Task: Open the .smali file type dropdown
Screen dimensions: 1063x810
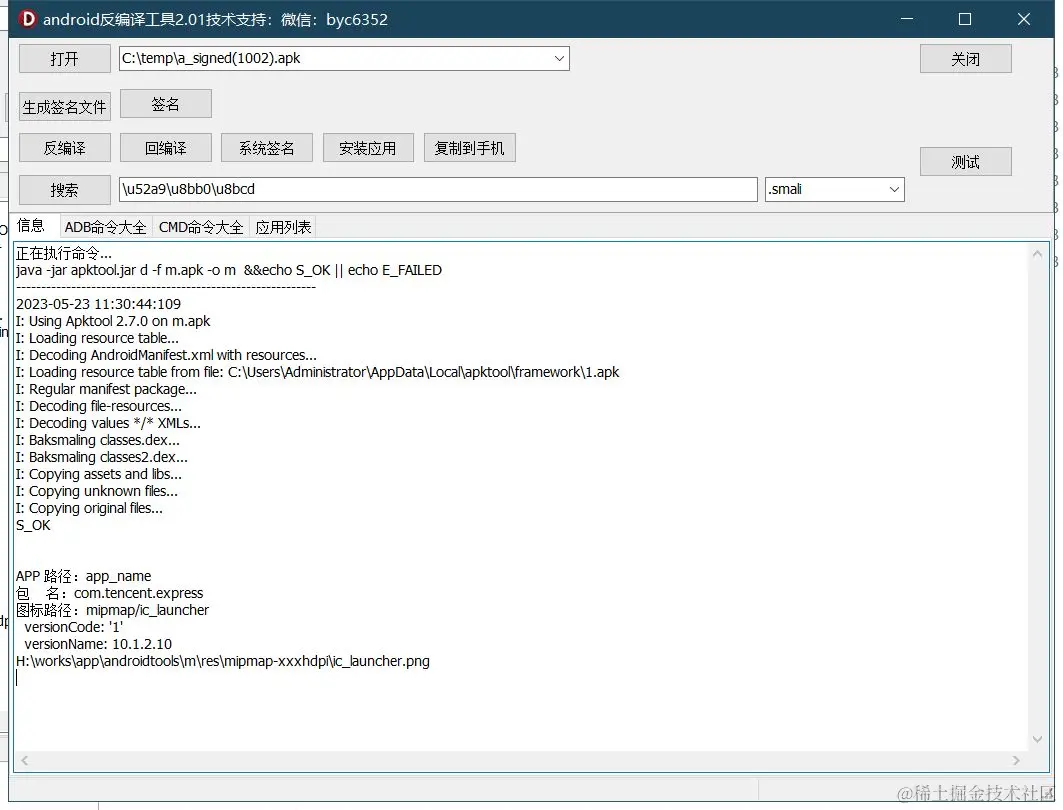Action: click(x=894, y=189)
